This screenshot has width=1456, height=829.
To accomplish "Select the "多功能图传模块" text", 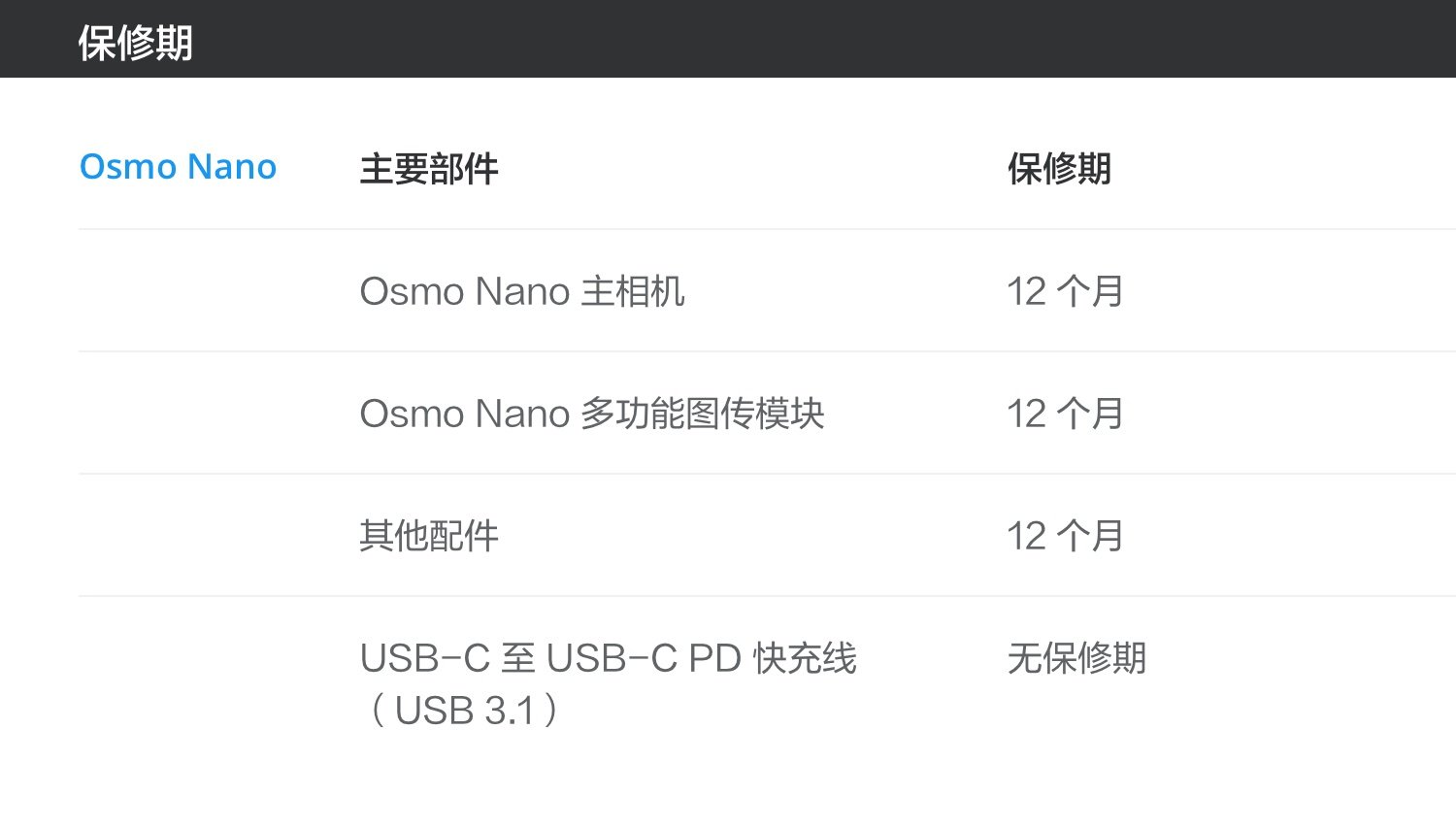I will coord(703,414).
